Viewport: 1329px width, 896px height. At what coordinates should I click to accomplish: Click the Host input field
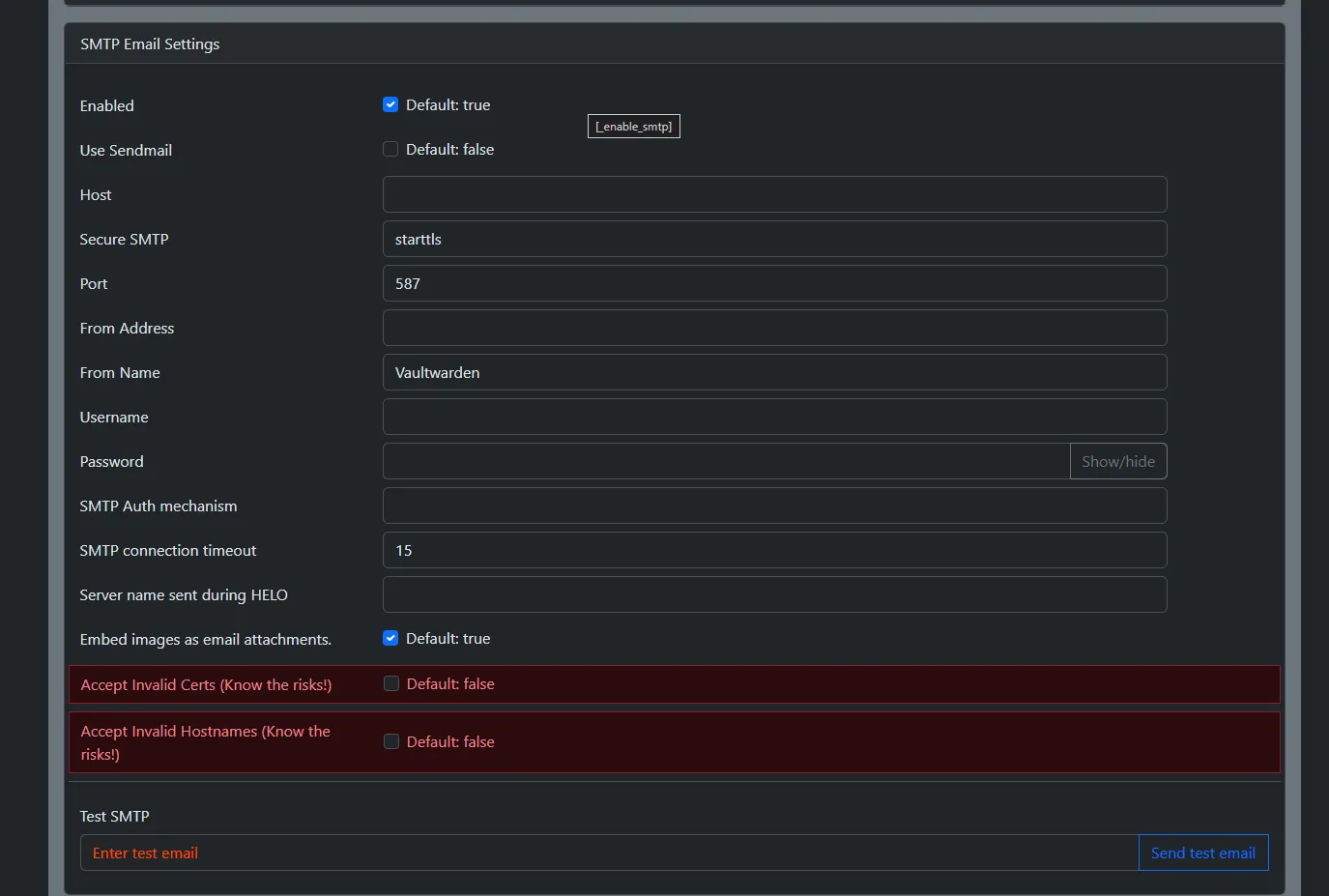pos(774,194)
